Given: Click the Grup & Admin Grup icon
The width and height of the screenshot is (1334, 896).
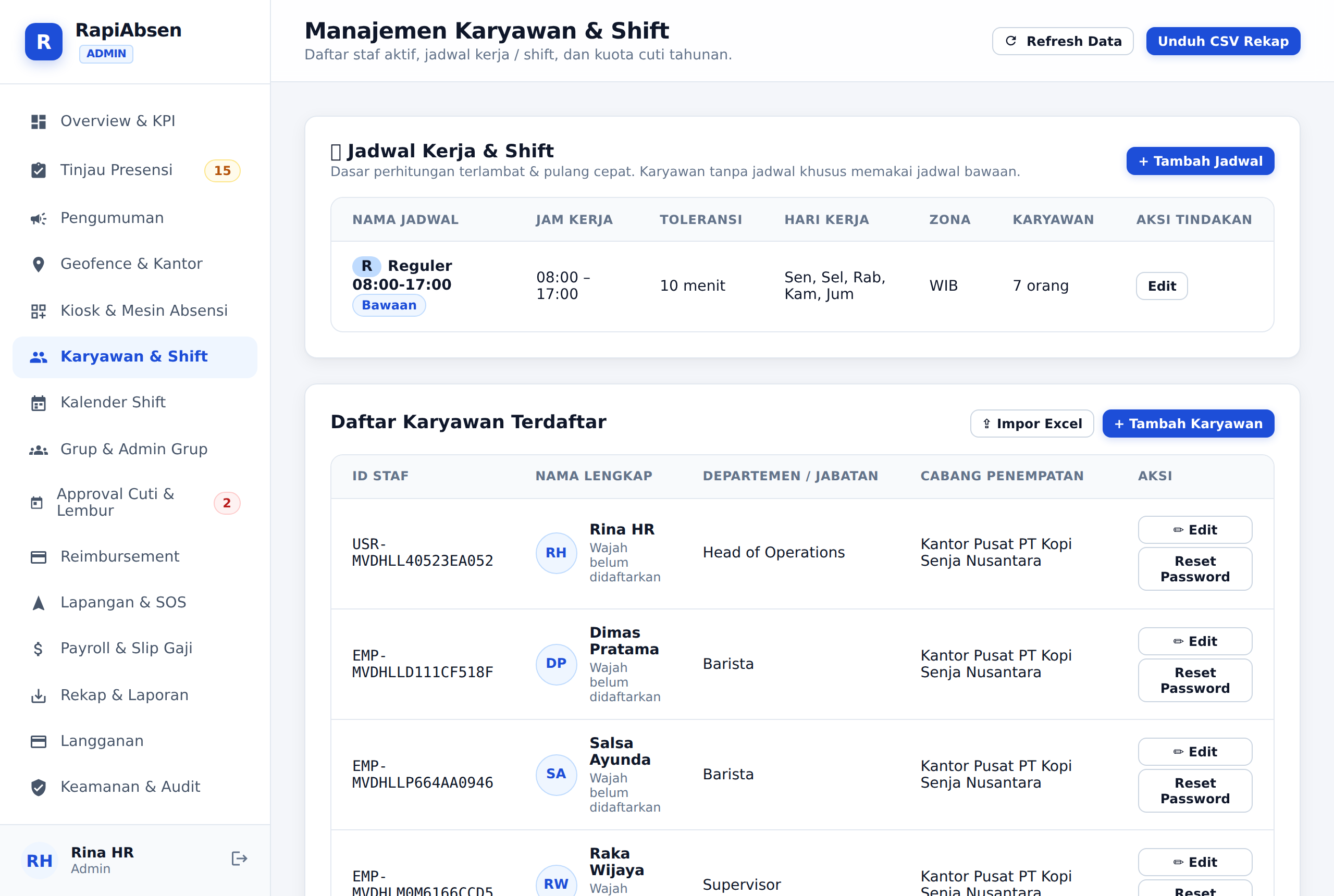Looking at the screenshot, I should 38,450.
